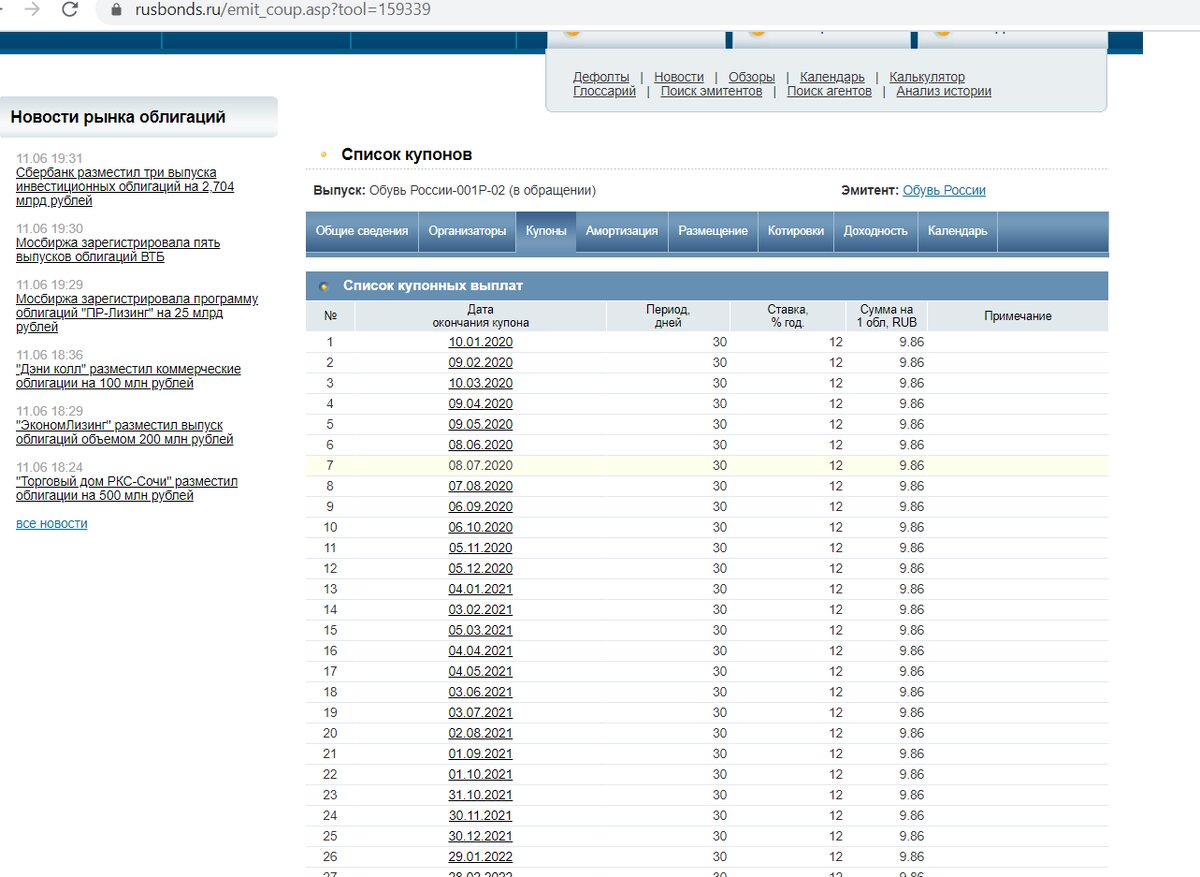Open coupon date 03.07.2021
The image size is (1200, 877).
click(480, 712)
